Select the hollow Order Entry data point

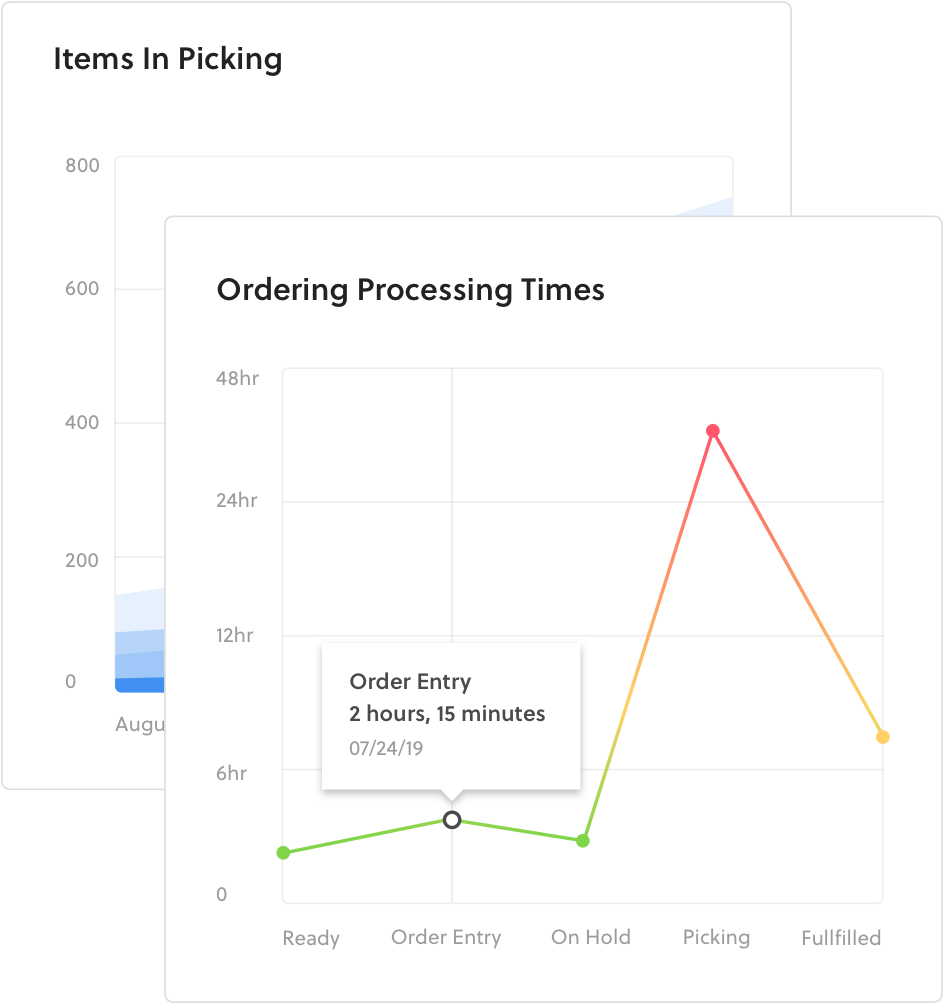click(452, 820)
